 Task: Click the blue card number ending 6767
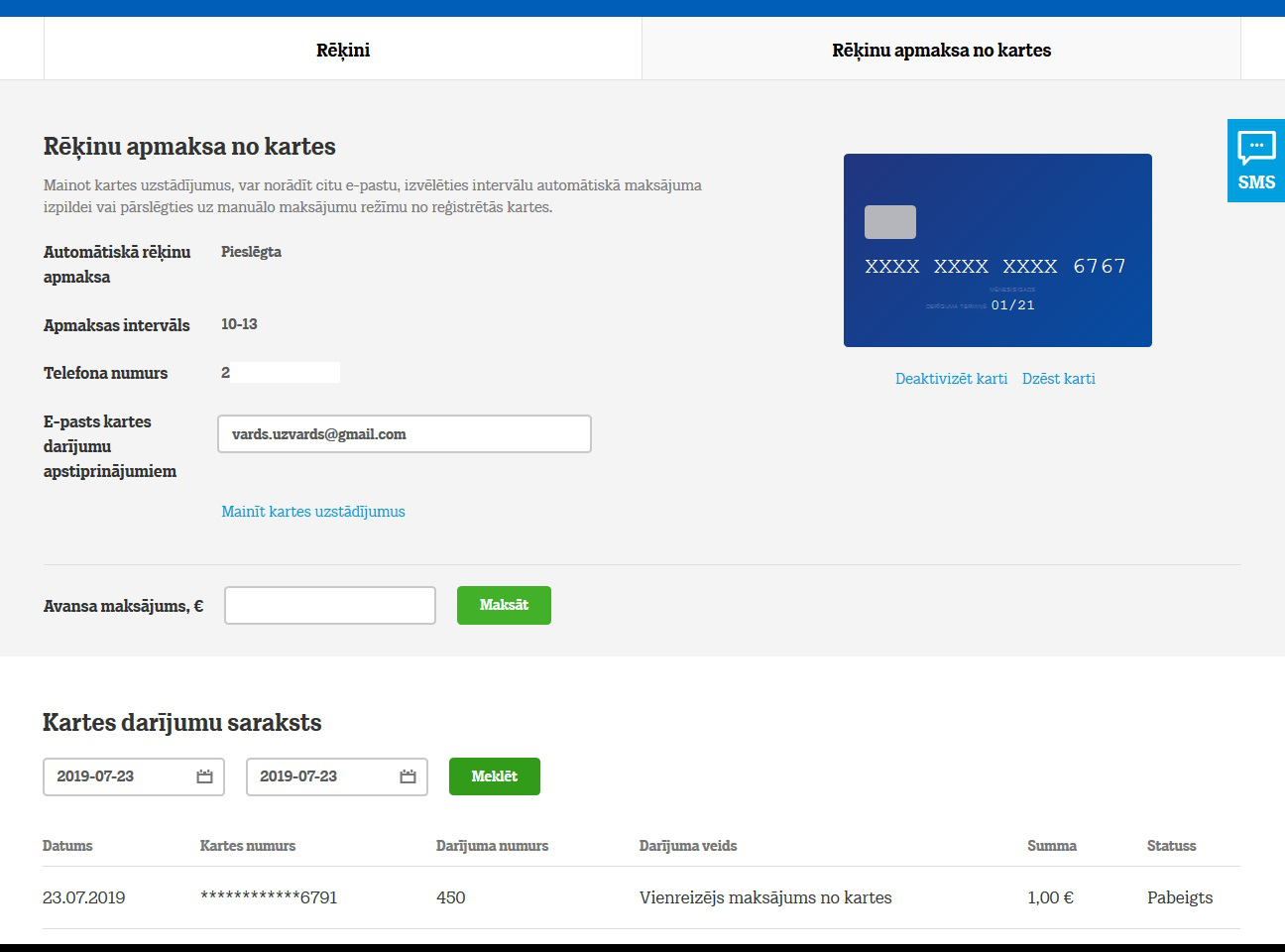tap(995, 266)
